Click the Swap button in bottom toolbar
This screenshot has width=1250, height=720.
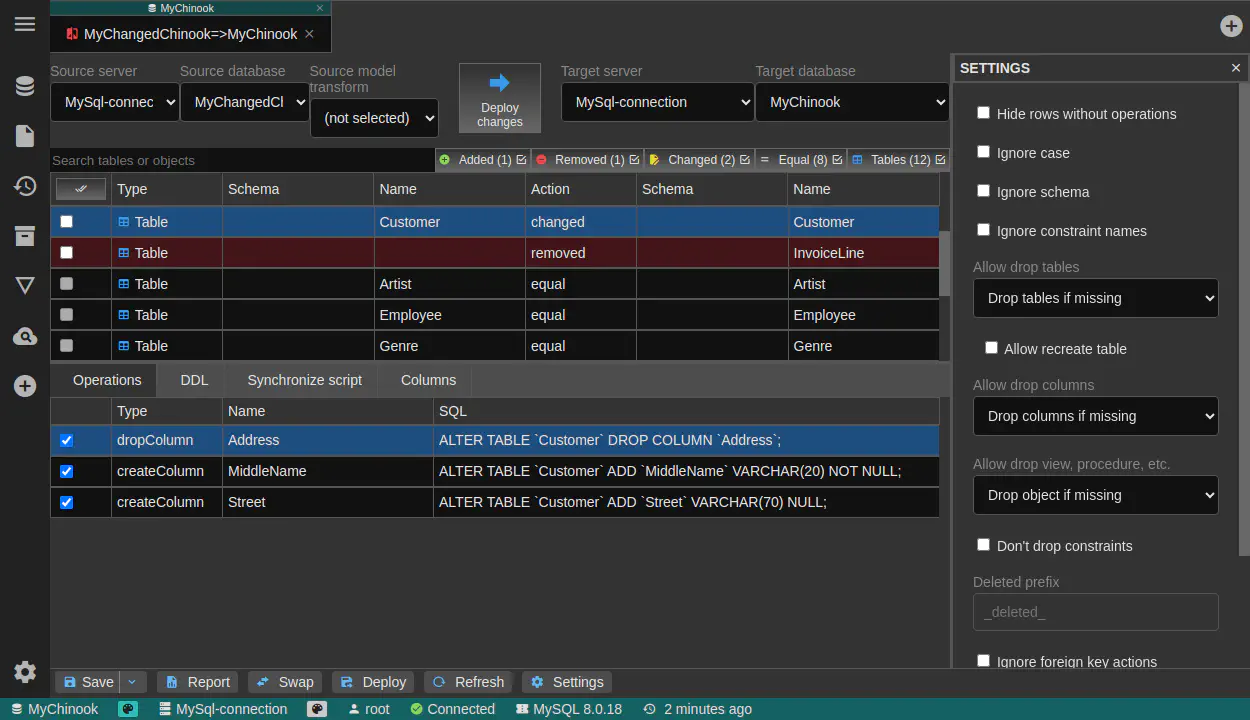point(285,682)
